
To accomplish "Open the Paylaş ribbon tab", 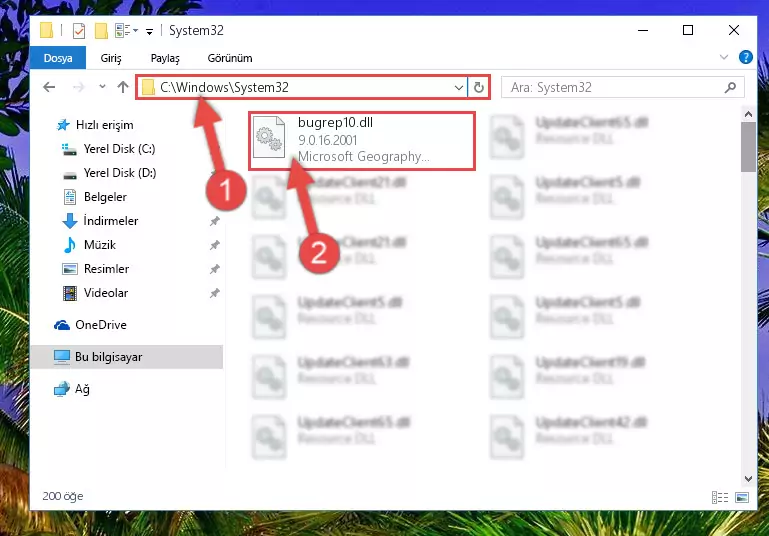I will pos(165,58).
